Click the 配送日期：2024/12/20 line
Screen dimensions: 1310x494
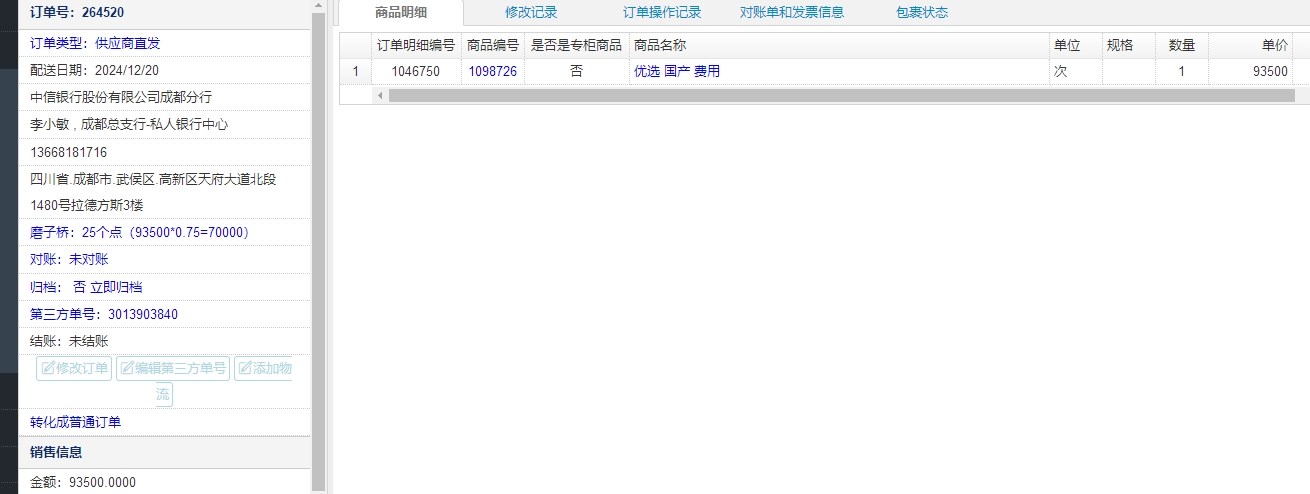coord(94,70)
